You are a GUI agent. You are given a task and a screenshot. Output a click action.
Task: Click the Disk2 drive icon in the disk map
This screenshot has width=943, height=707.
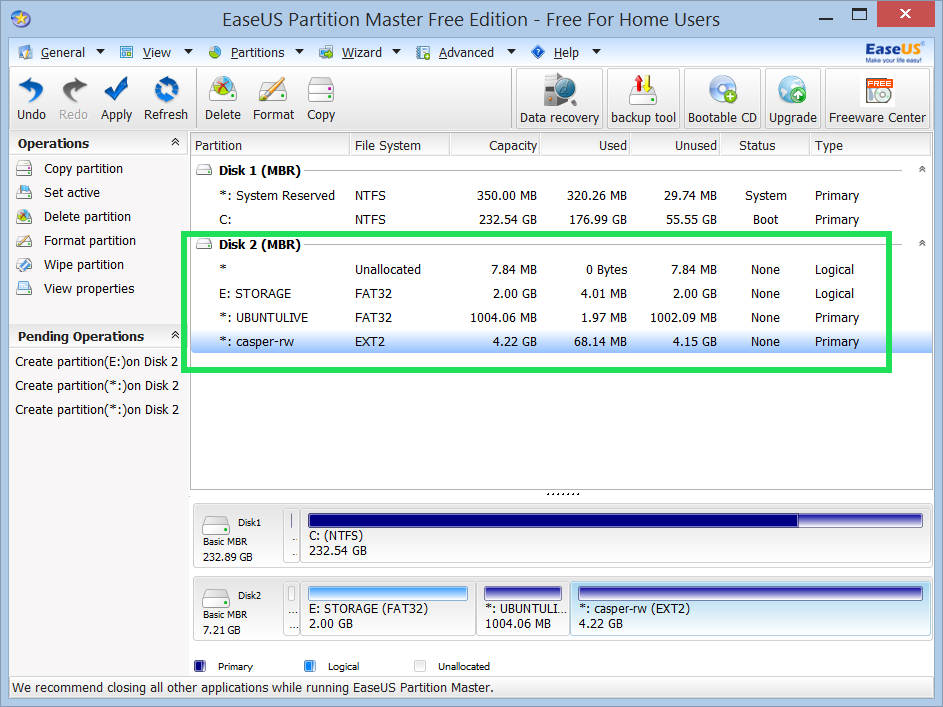[x=215, y=598]
